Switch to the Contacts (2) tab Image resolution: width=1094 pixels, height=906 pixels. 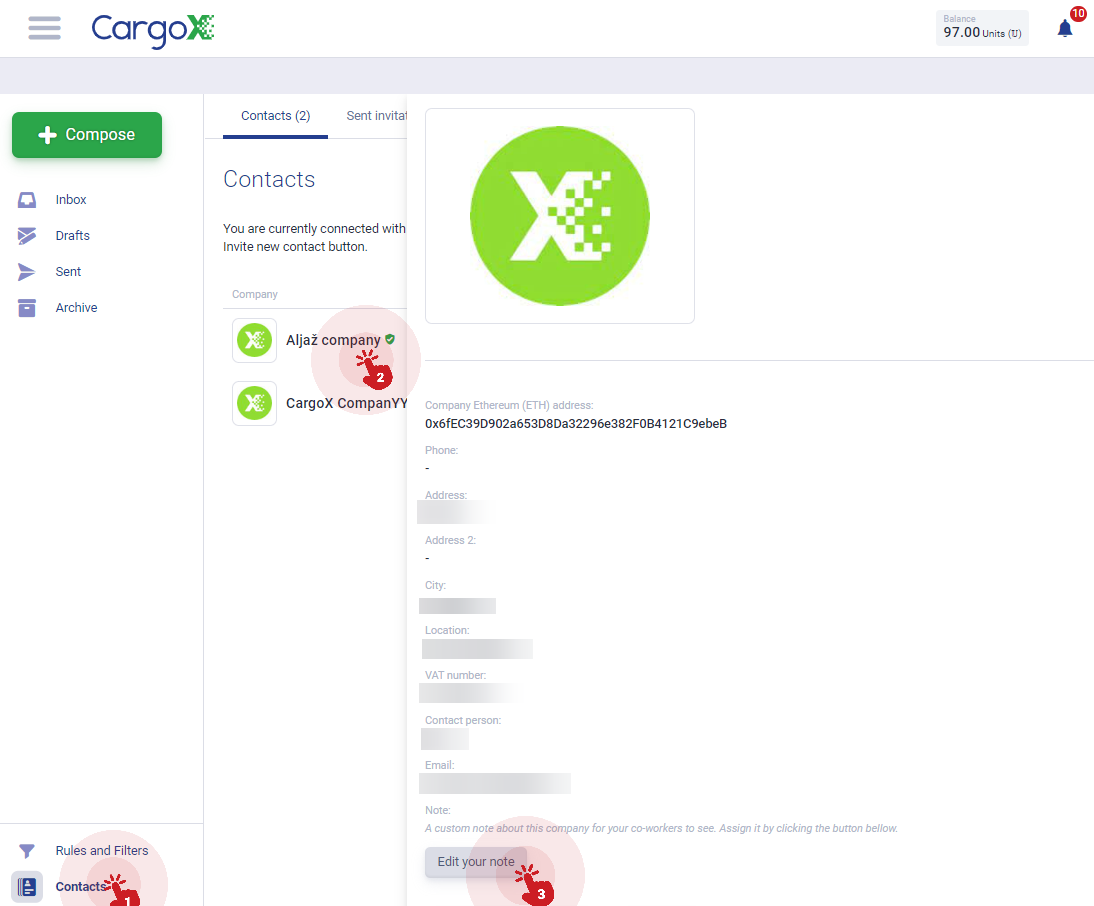(x=276, y=116)
